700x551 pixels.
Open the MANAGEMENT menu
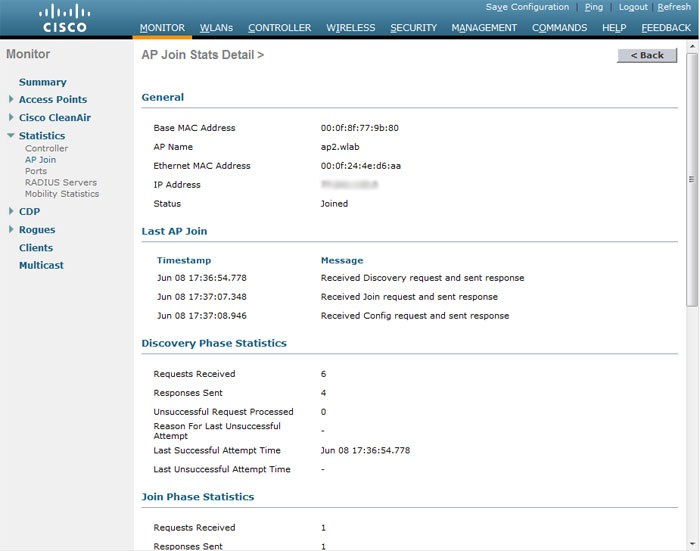pyautogui.click(x=484, y=28)
